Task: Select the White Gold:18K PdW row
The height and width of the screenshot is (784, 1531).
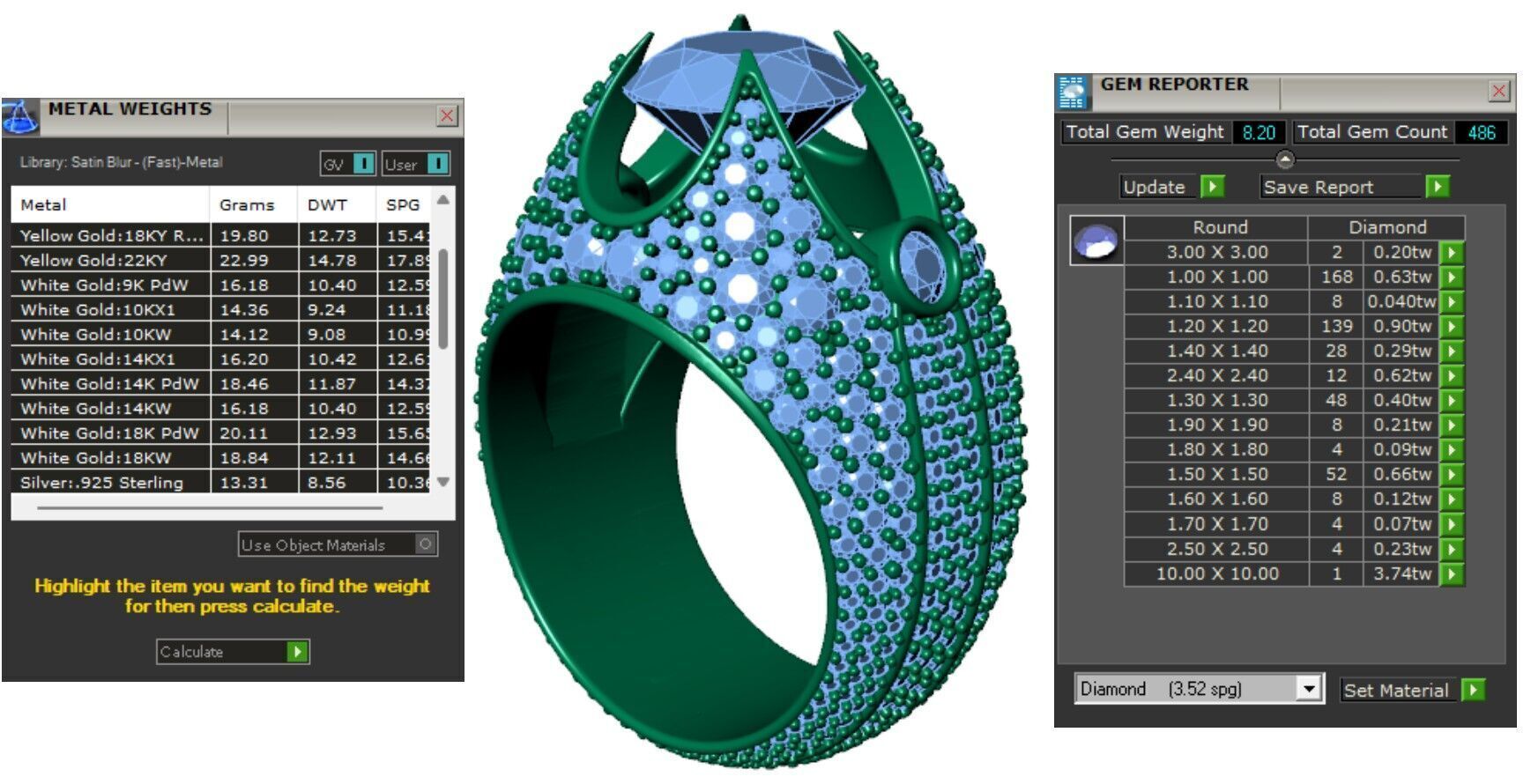Action: pos(221,433)
